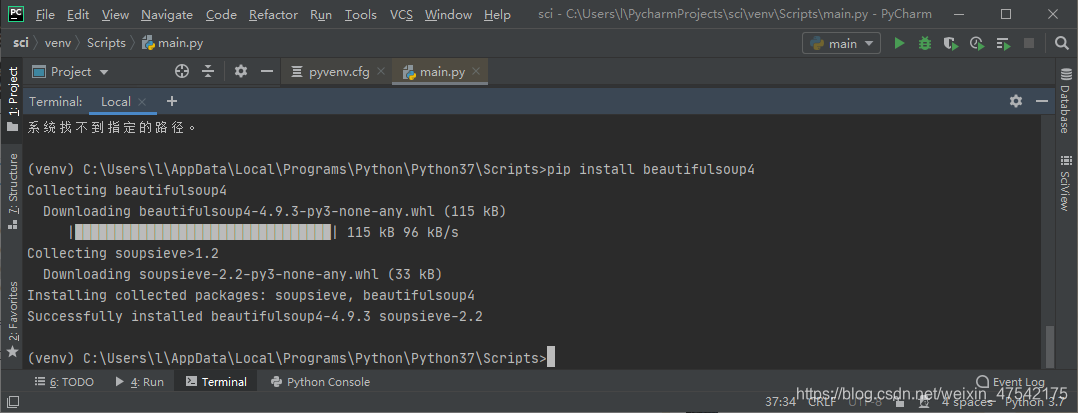Add a new terminal session tab

pos(172,101)
